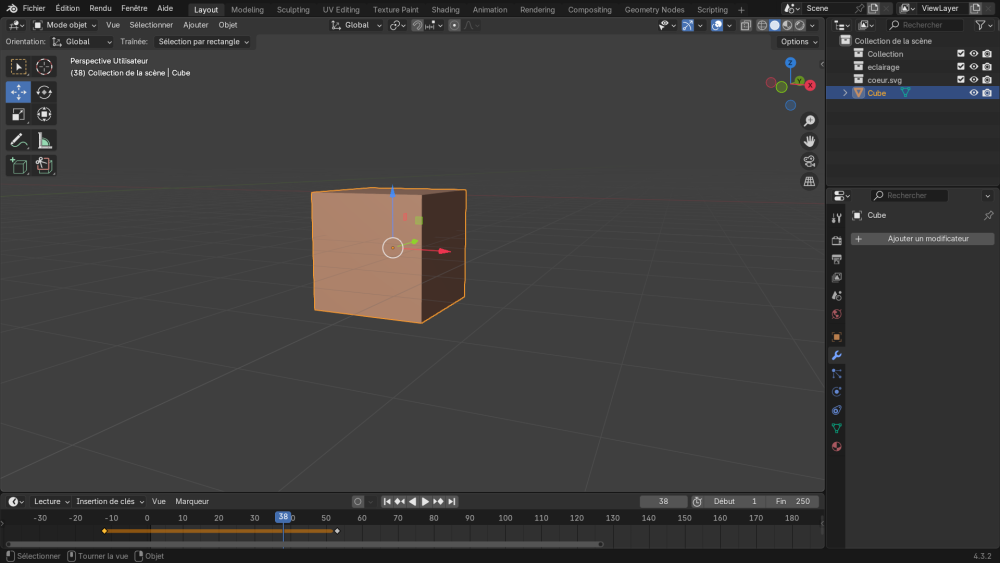
Task: Select the Move tool in toolbar
Action: point(18,92)
